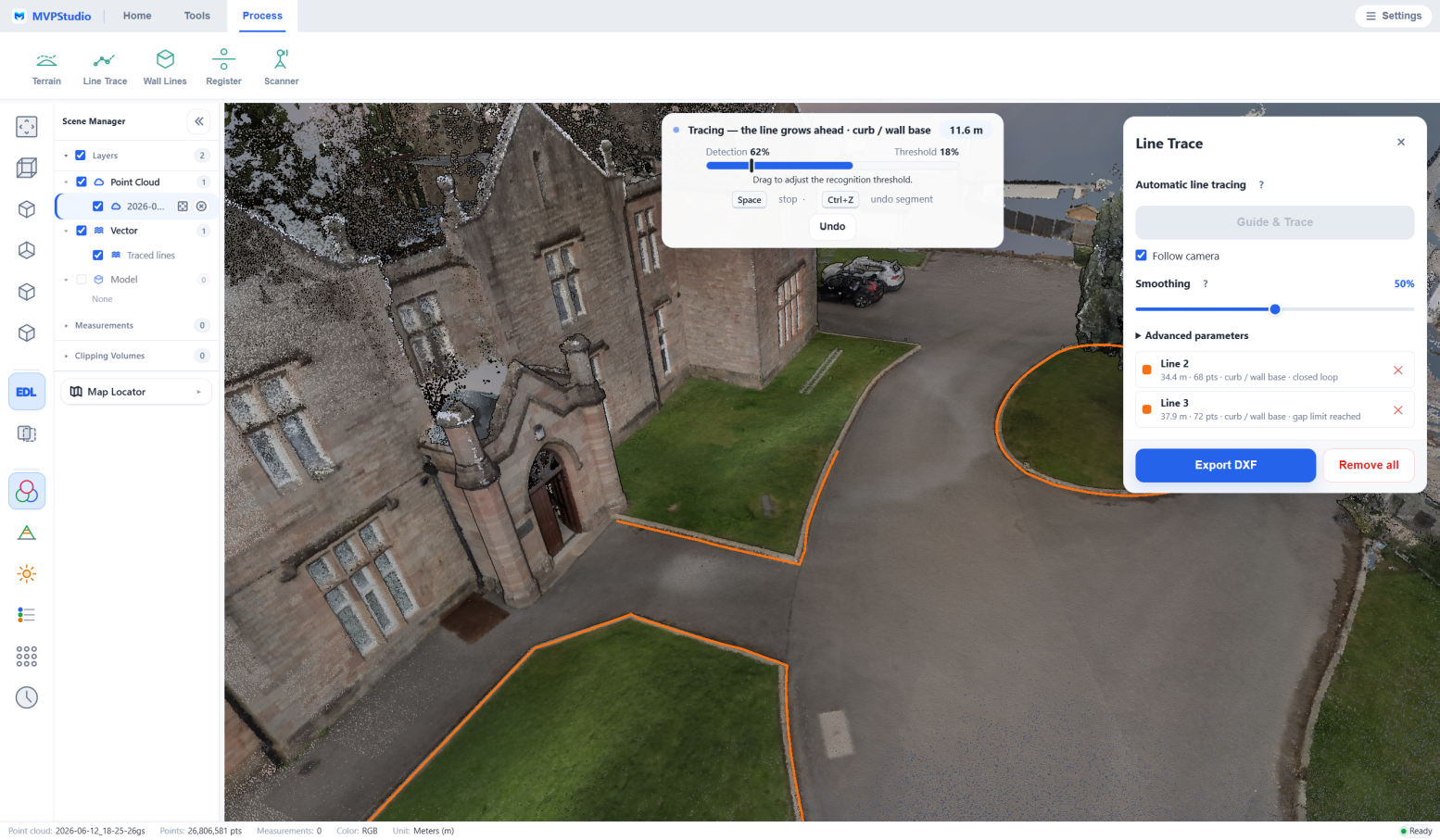Toggle the wireframe bounding box icon
Screen dimensions: 1440x840
27,168
